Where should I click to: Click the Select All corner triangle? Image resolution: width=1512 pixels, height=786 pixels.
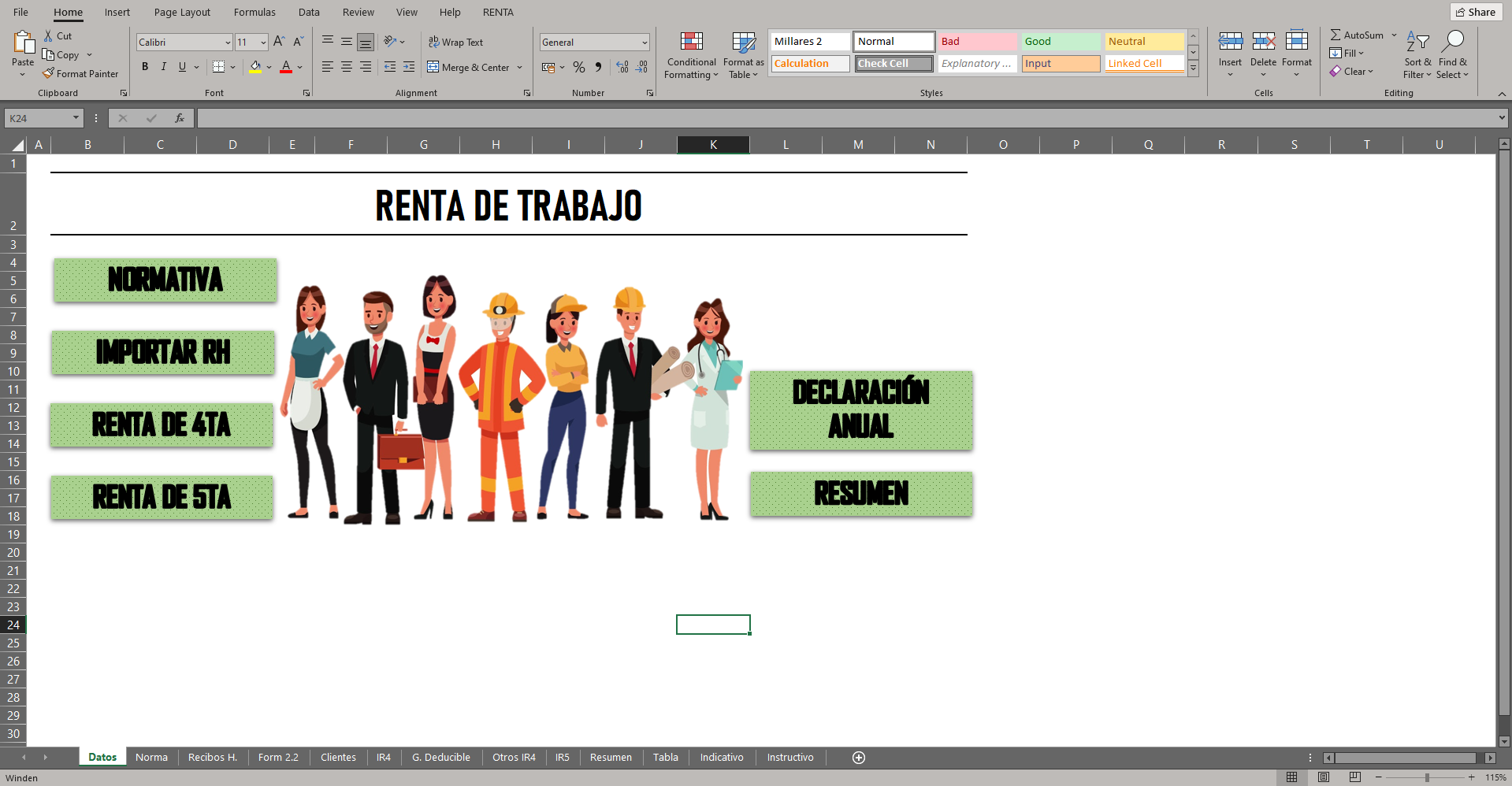point(17,145)
